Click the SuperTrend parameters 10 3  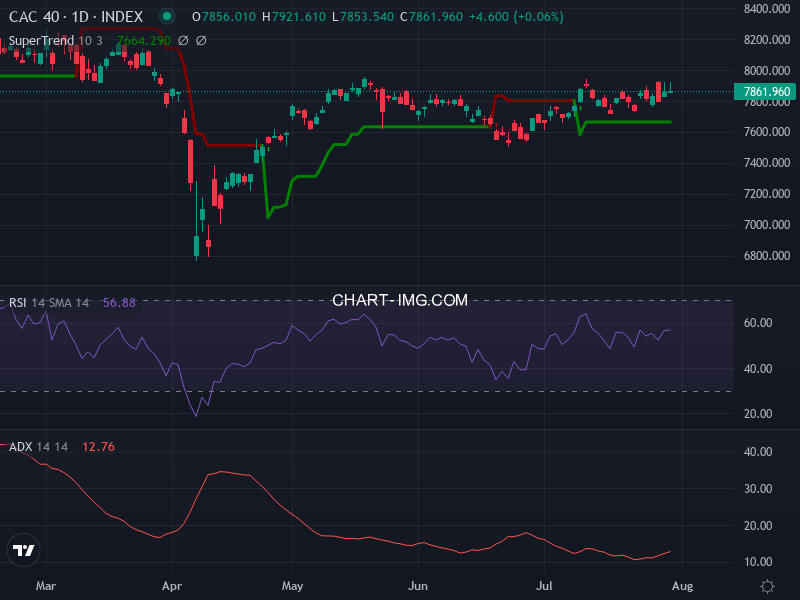(x=90, y=40)
